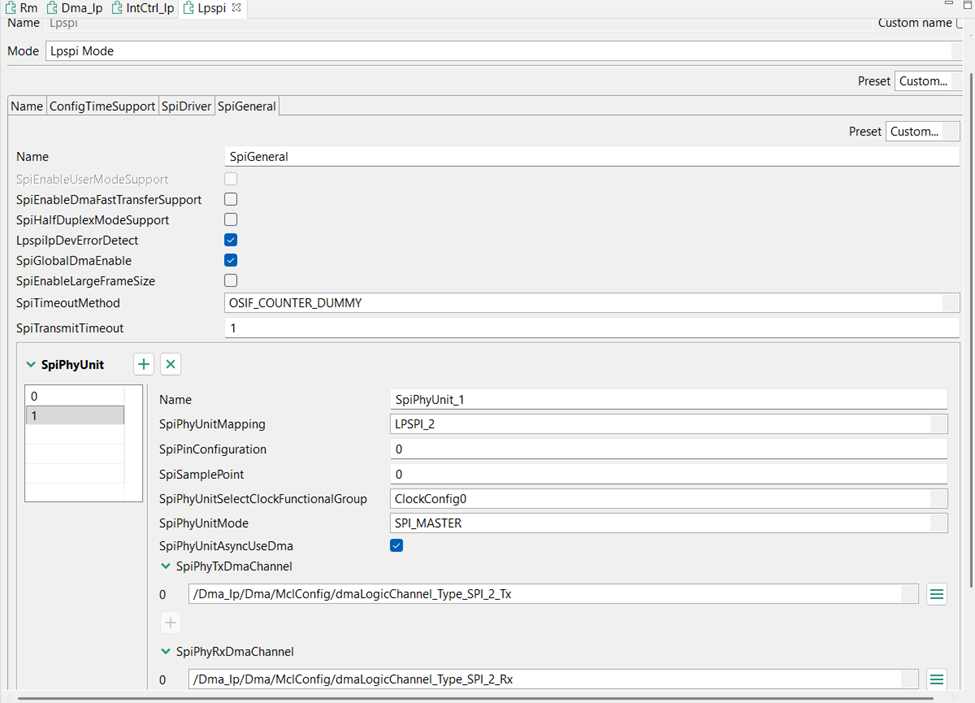The width and height of the screenshot is (975, 703).
Task: Uncheck LpspiIpDevErrorDetect
Action: coord(231,240)
